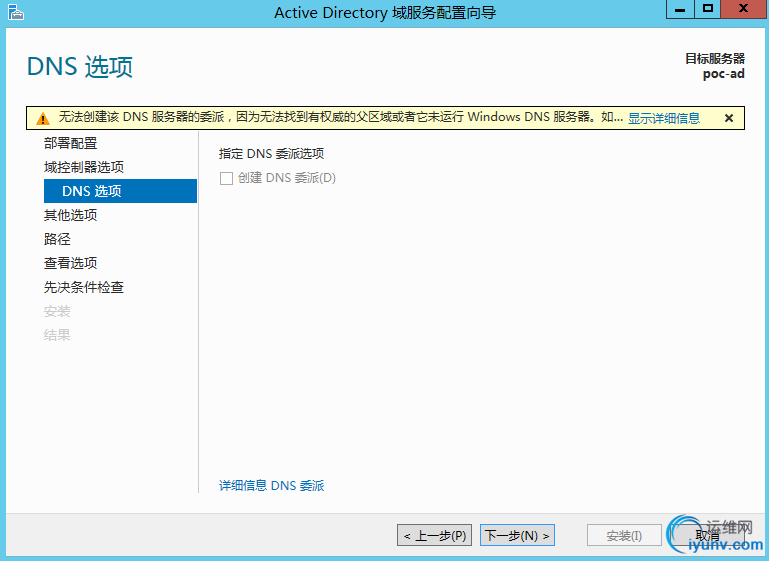This screenshot has width=769, height=561.
Task: Click the 目标服务器 label
Action: (715, 59)
